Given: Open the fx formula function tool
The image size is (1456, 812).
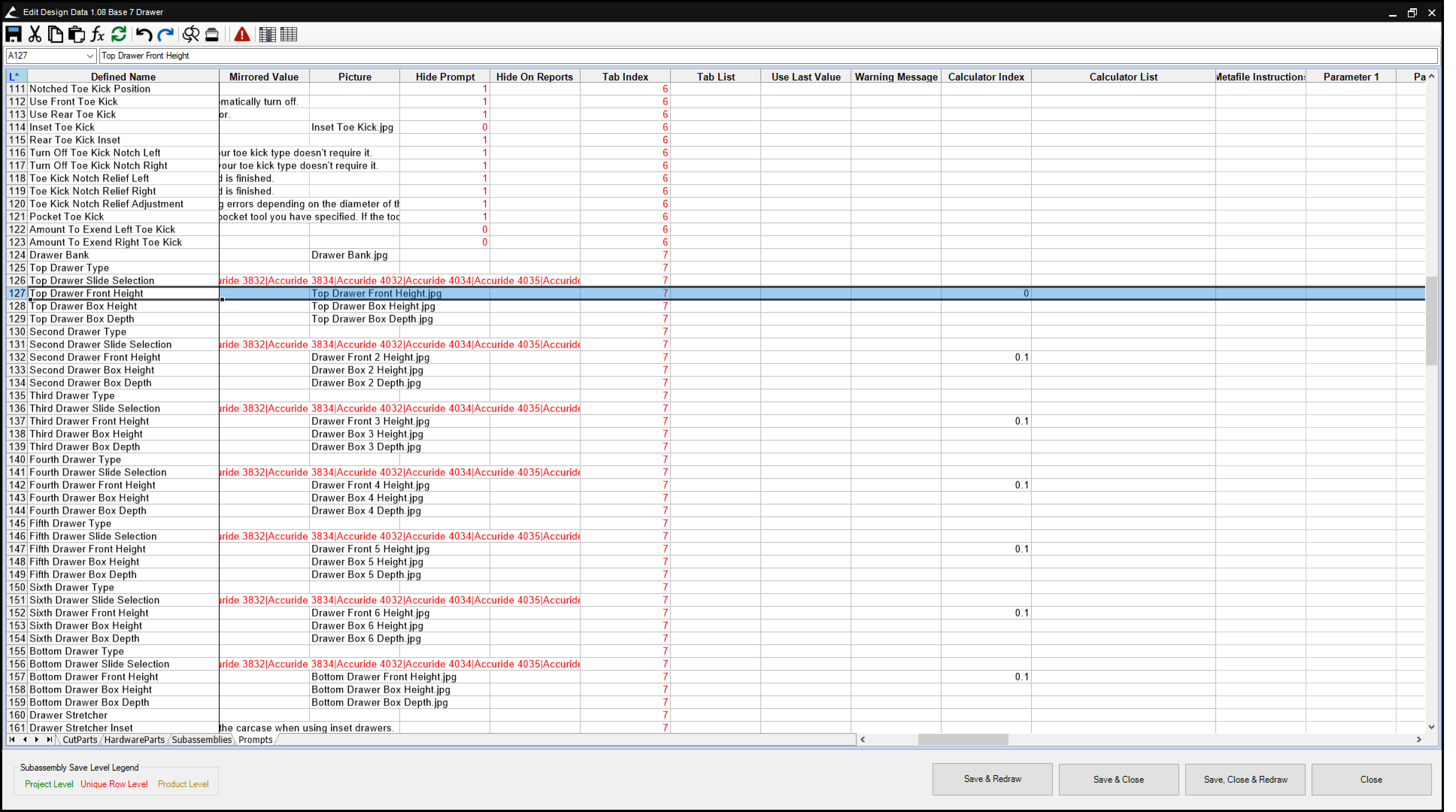Looking at the screenshot, I should 97,35.
